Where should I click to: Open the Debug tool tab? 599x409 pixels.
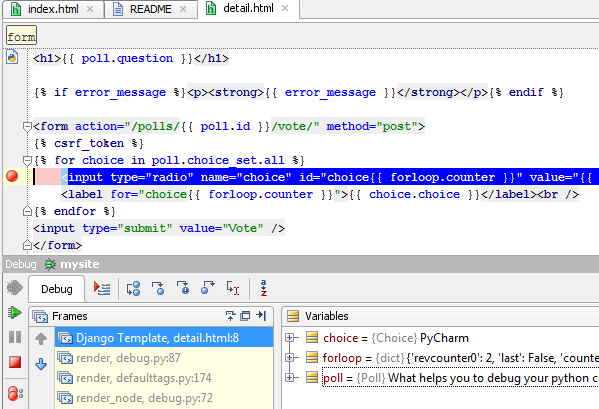(x=57, y=289)
